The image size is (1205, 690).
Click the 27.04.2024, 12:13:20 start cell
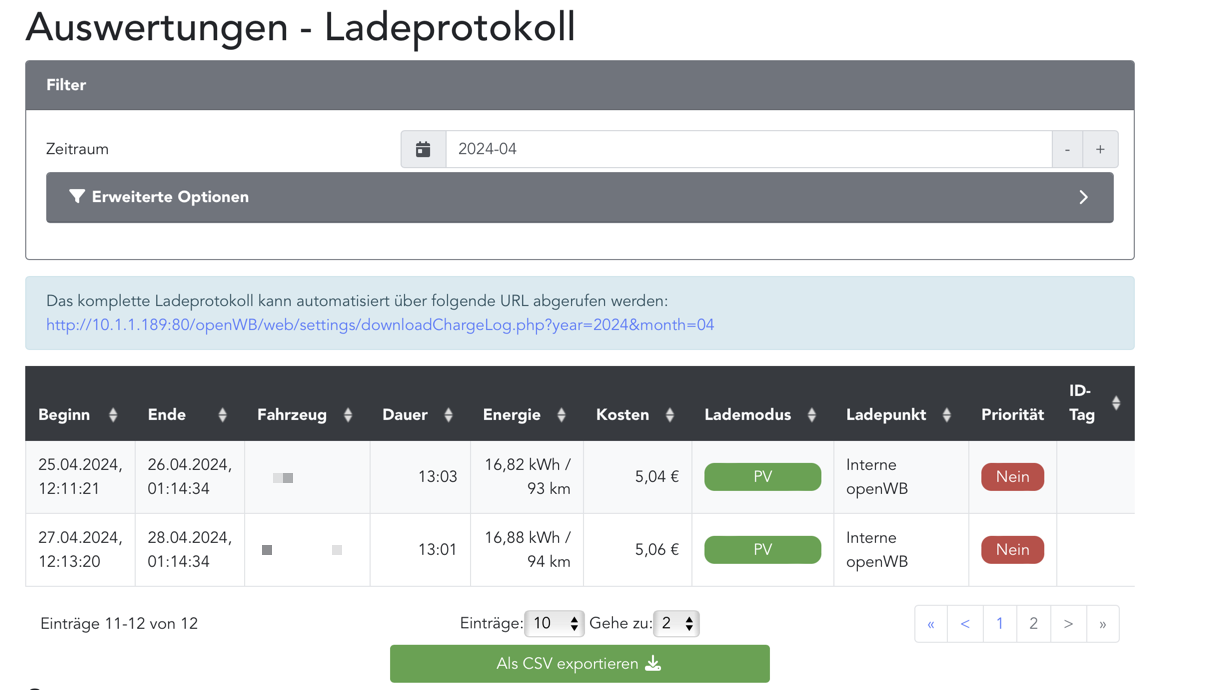(x=80, y=550)
